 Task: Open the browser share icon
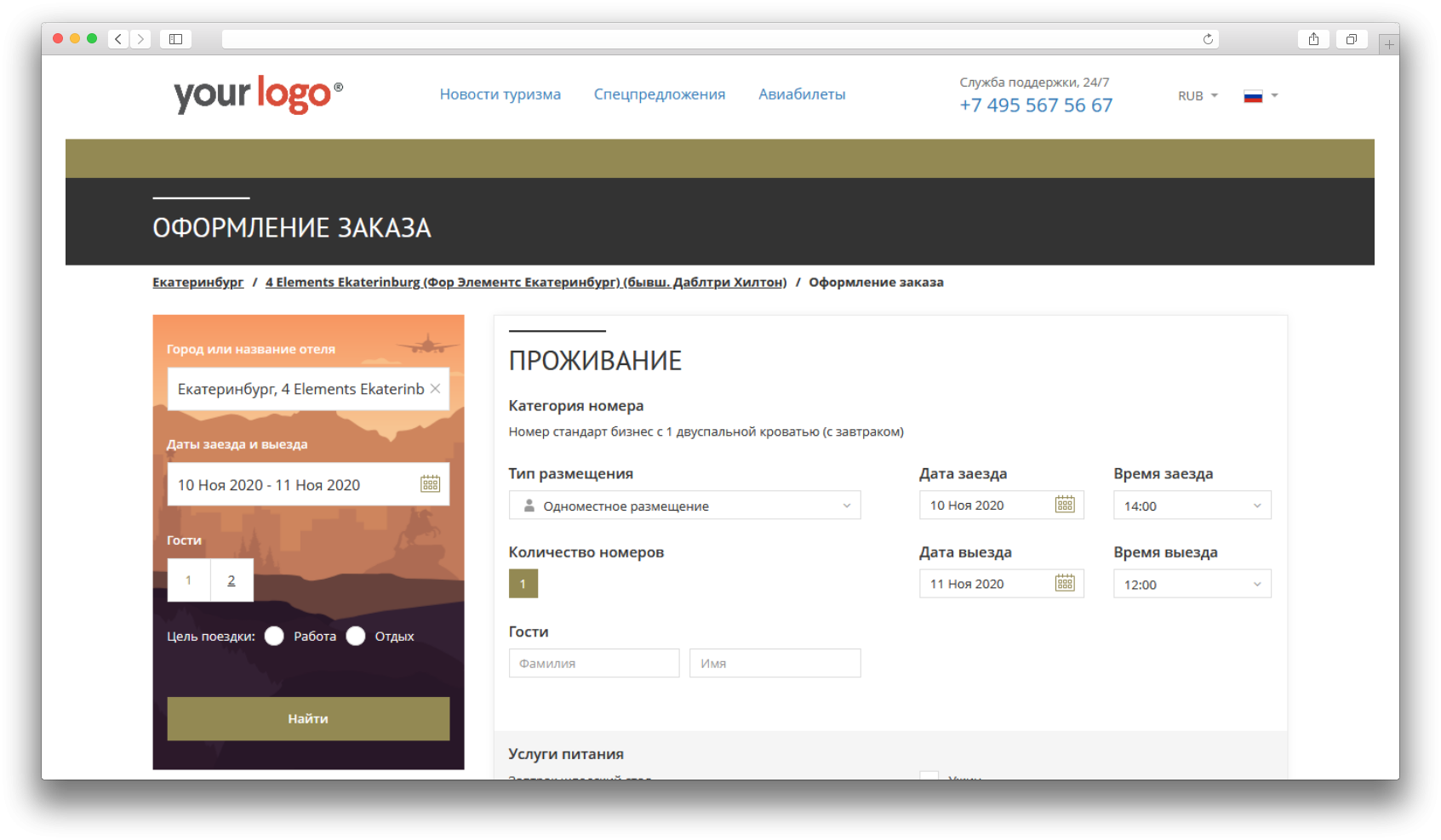[x=1313, y=39]
